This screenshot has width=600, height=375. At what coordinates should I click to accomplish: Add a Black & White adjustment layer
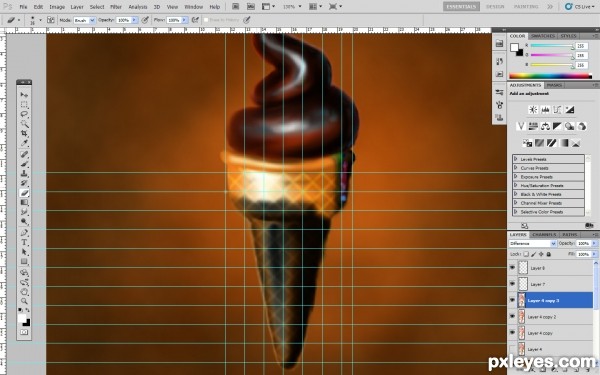pyautogui.click(x=558, y=126)
